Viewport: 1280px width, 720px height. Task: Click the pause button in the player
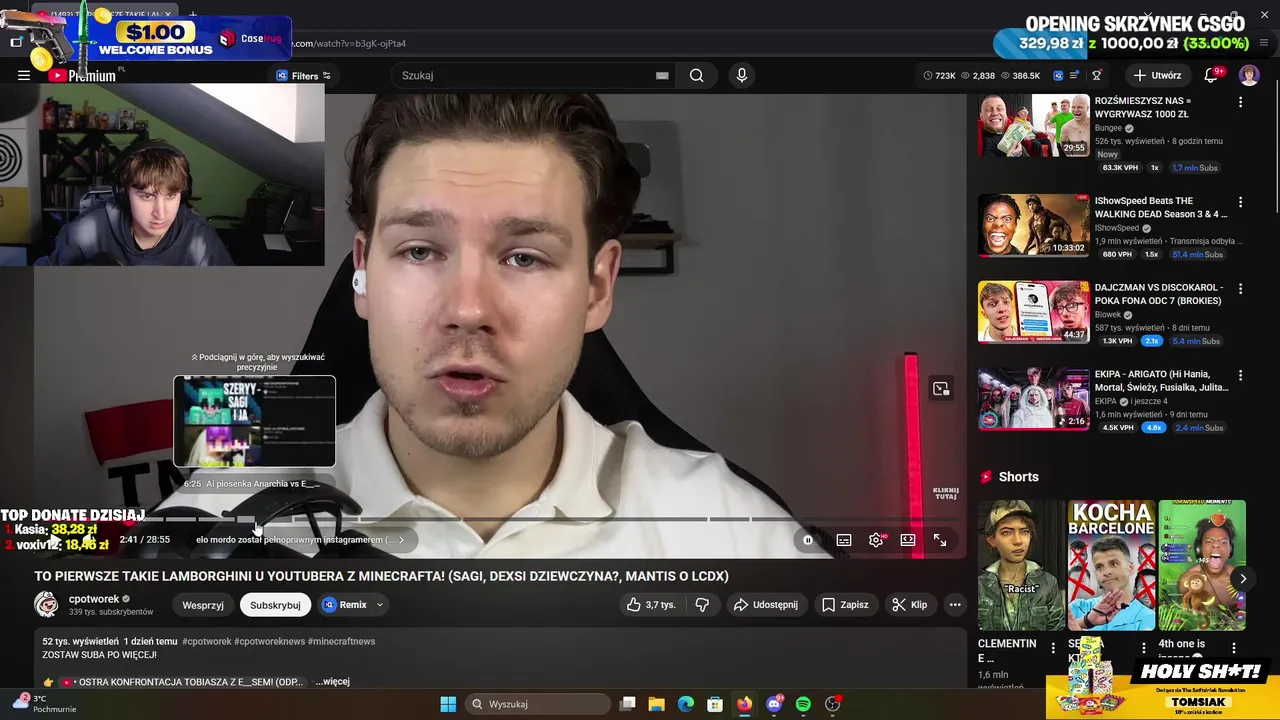[x=808, y=540]
